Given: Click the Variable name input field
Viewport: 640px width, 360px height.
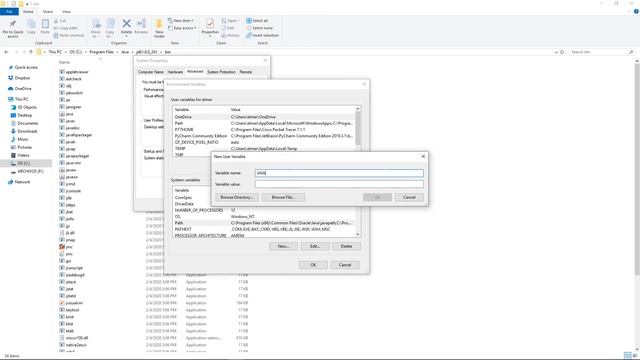Looking at the screenshot, I should point(339,173).
